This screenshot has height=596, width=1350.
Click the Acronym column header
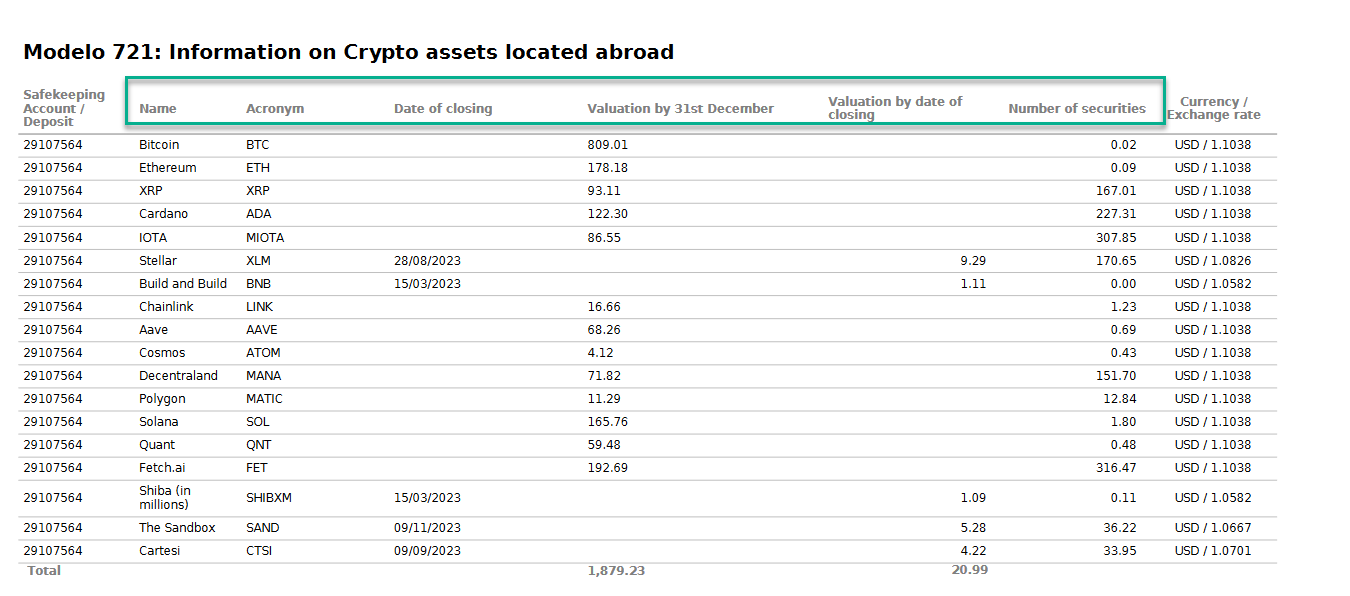(275, 108)
